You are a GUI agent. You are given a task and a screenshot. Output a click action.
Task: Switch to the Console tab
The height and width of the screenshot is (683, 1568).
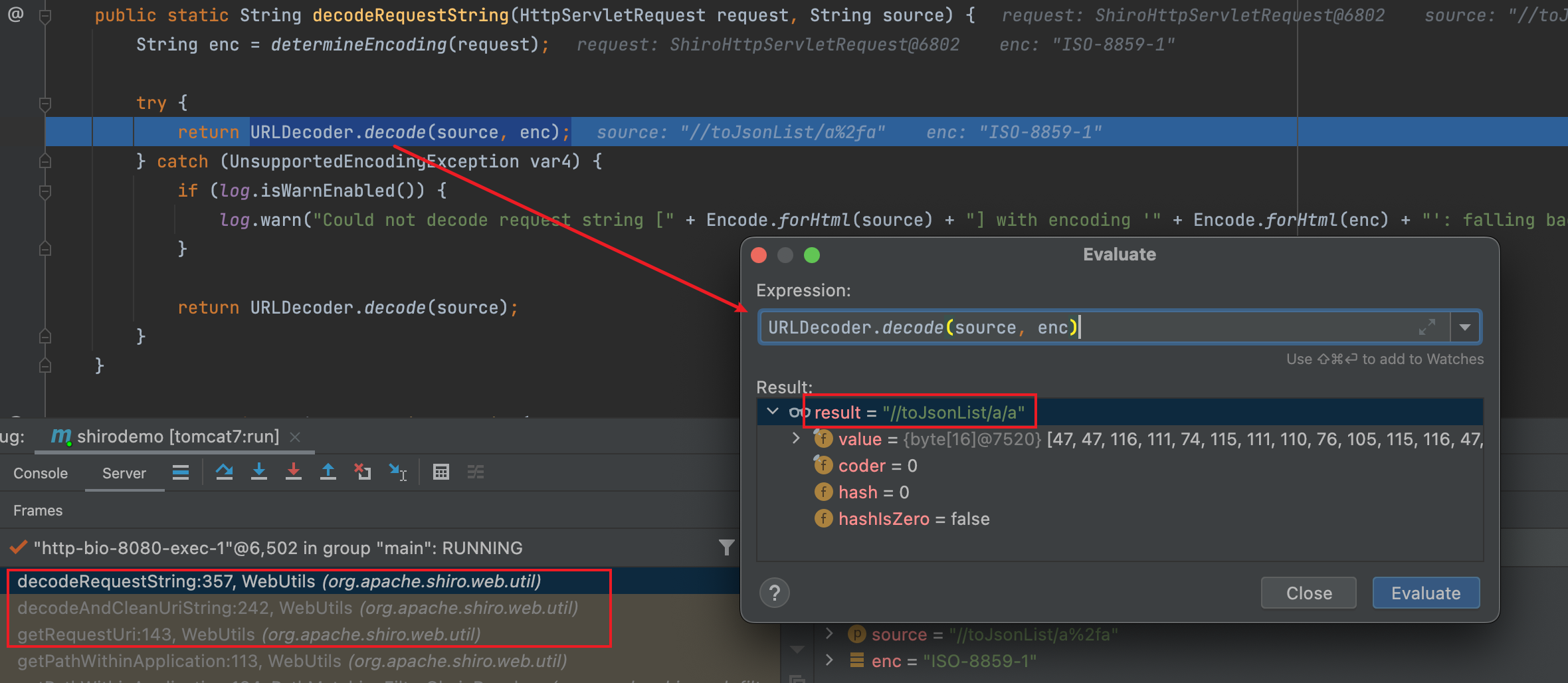coord(41,473)
